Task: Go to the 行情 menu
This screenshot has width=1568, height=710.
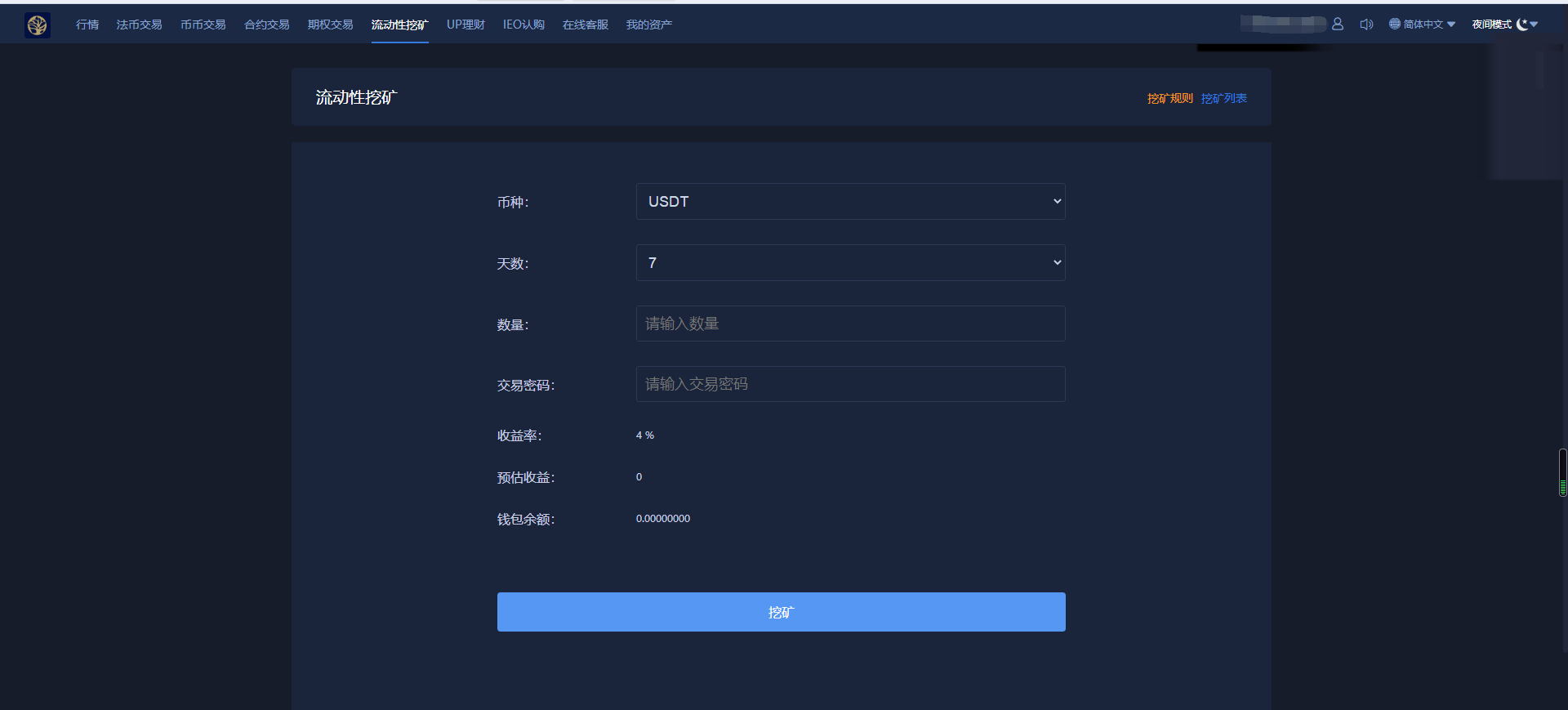Action: click(x=87, y=25)
